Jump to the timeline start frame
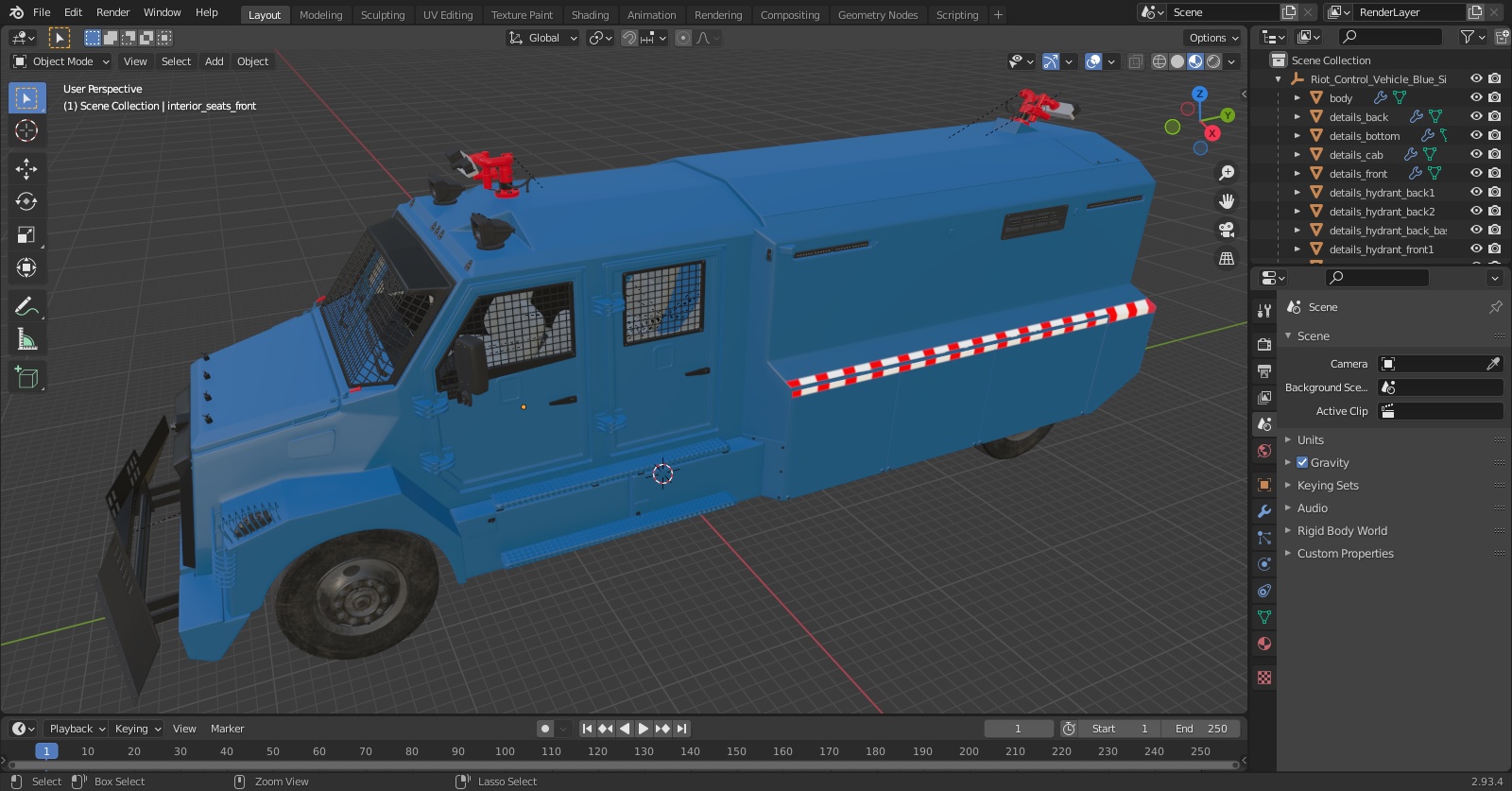The height and width of the screenshot is (791, 1512). pos(587,729)
